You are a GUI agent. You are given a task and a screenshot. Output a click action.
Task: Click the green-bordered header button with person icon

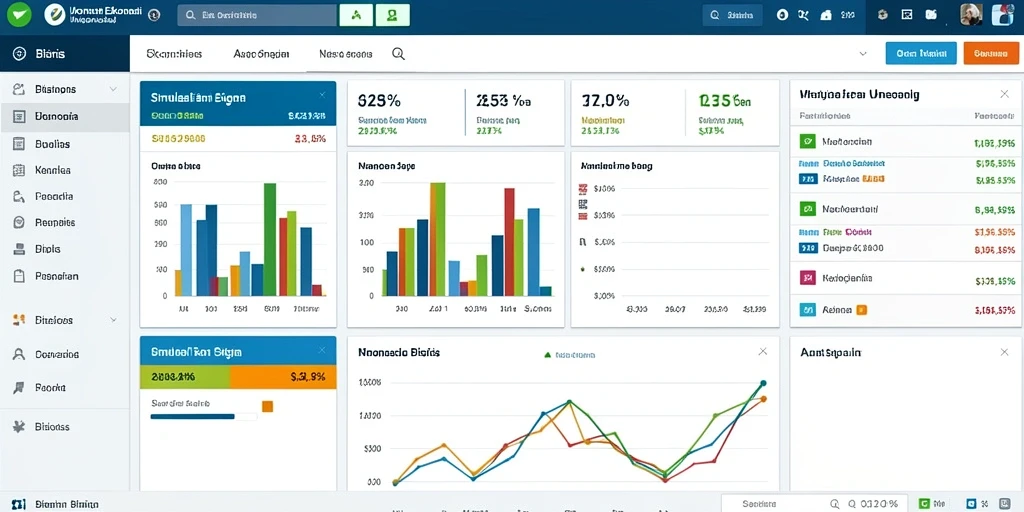392,15
